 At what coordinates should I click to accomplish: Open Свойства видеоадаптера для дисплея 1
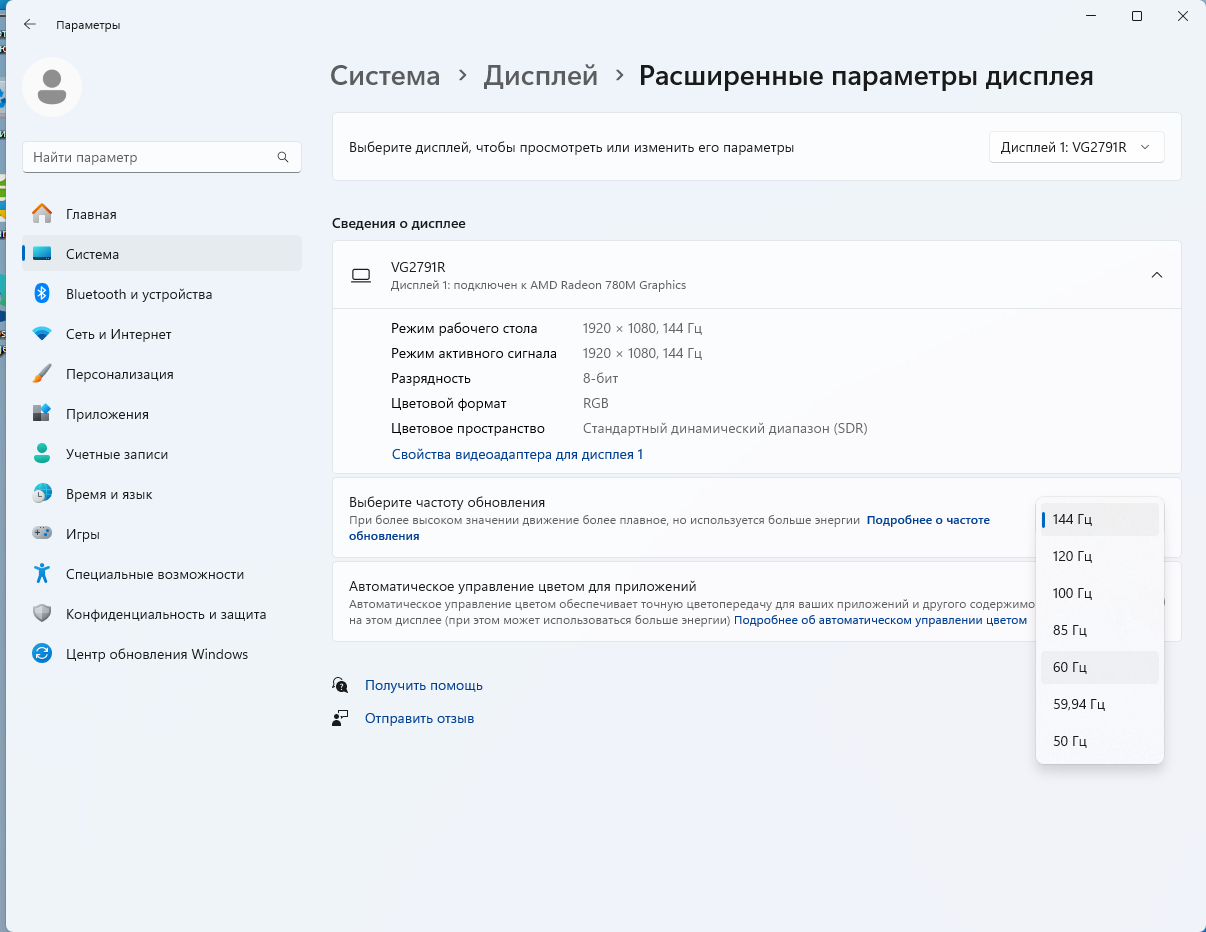click(x=517, y=454)
